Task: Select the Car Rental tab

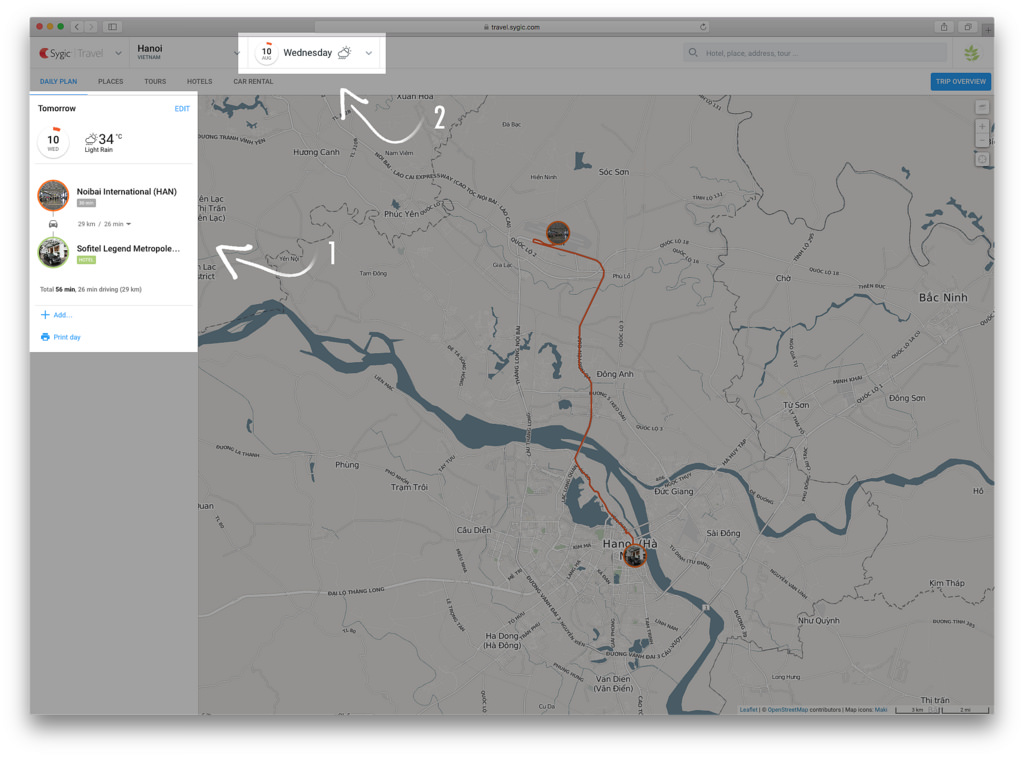Action: (253, 82)
